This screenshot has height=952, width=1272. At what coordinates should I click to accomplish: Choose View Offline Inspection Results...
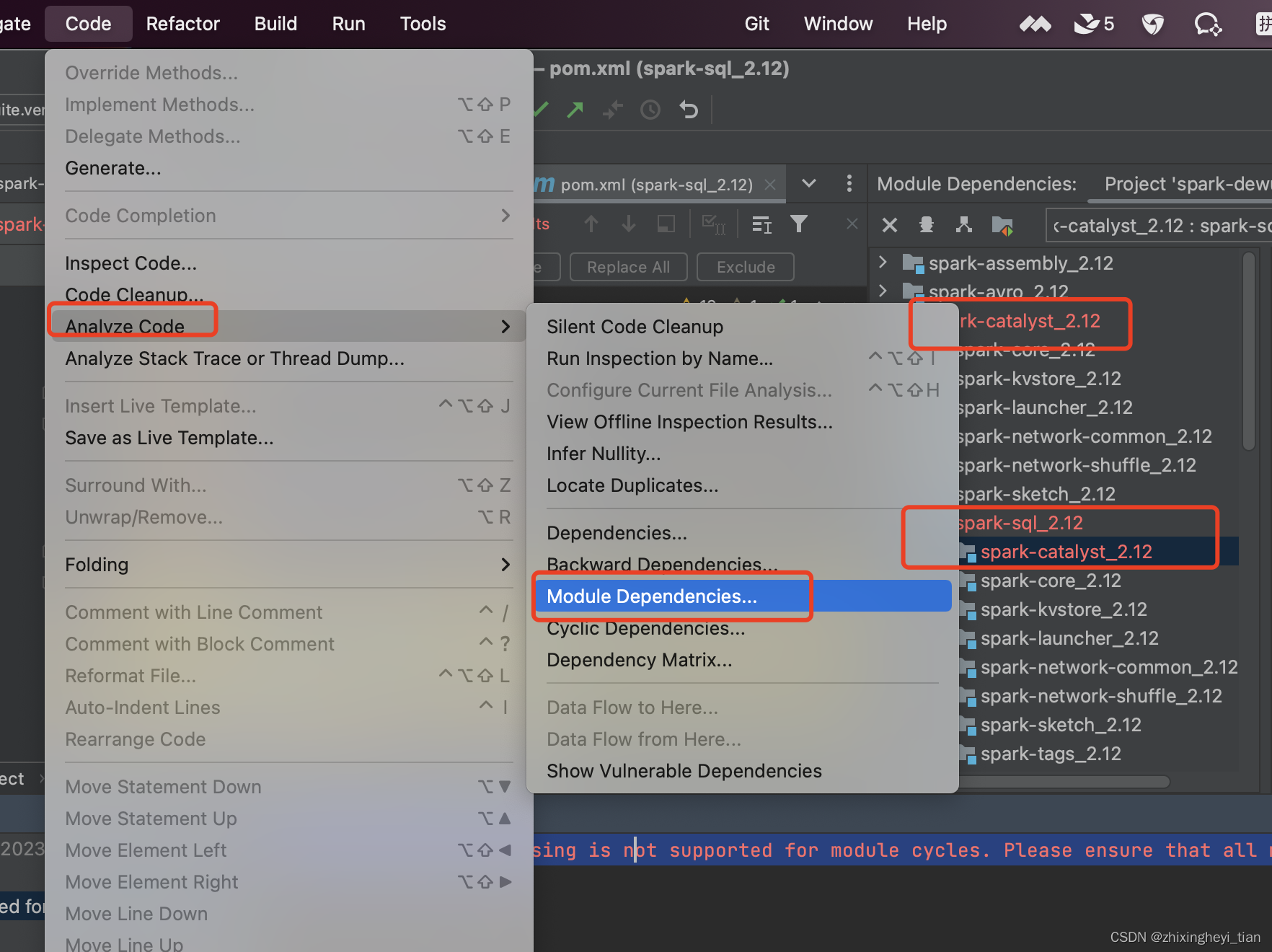point(743,422)
